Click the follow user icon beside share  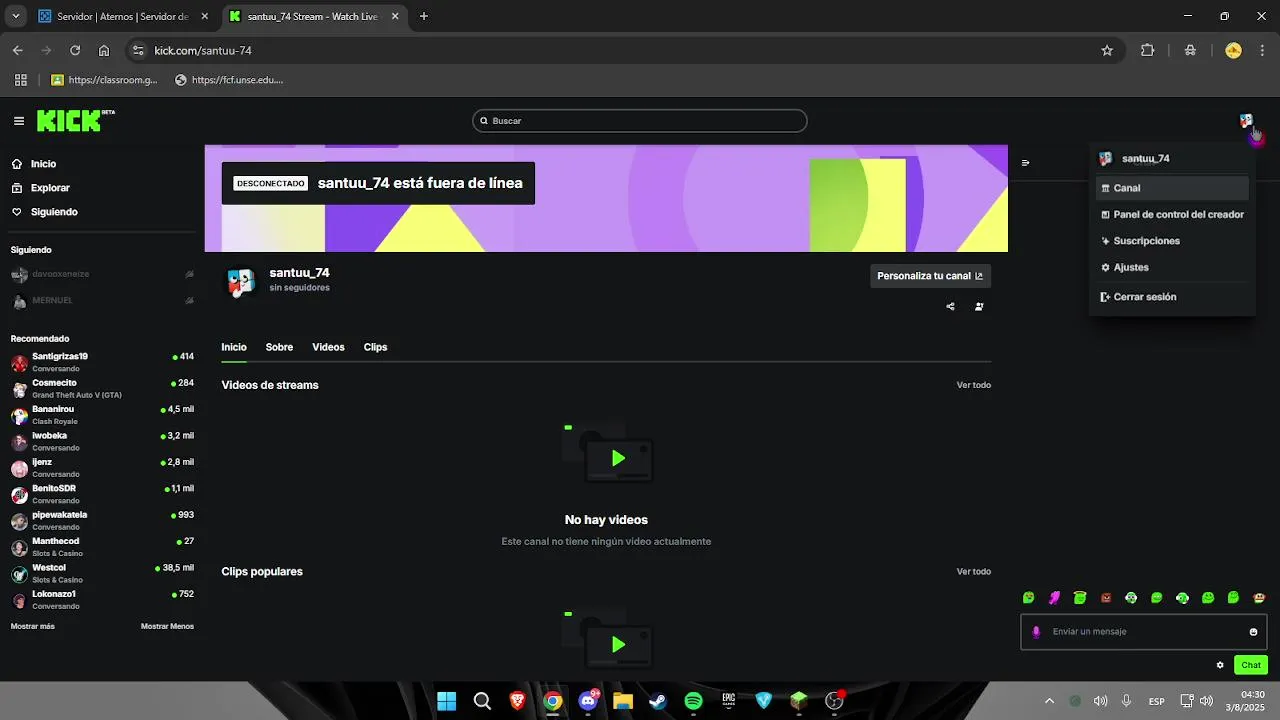pyautogui.click(x=979, y=307)
